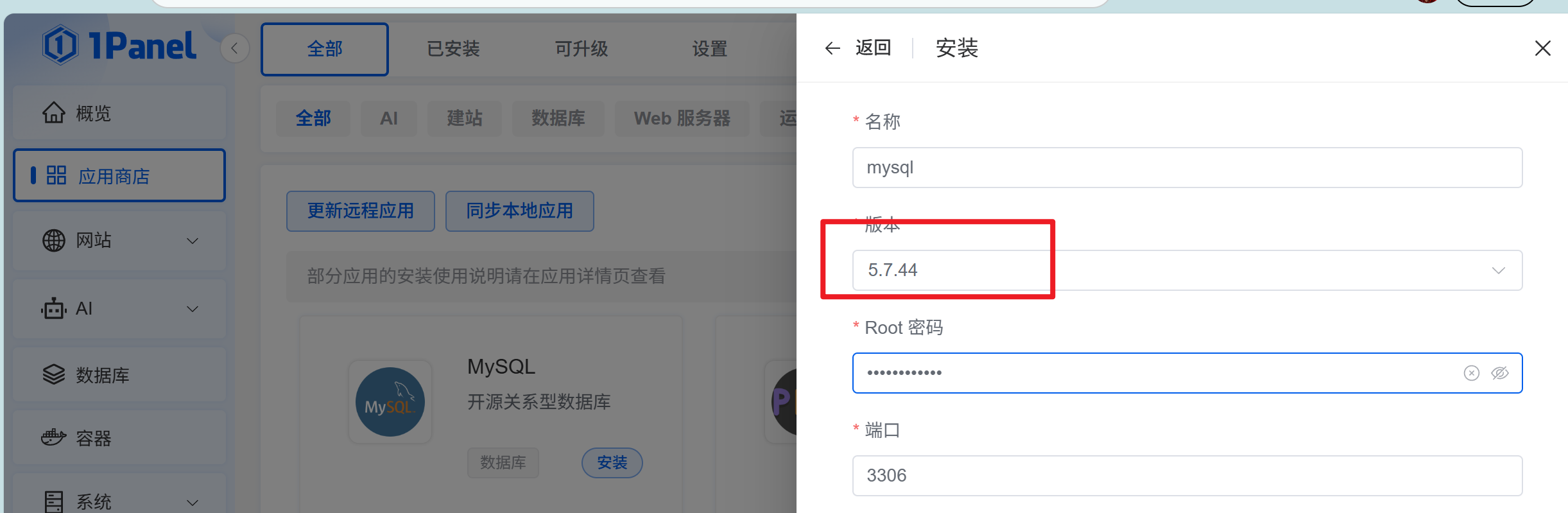This screenshot has width=1568, height=513.
Task: Switch to the top 全部 tab
Action: [x=325, y=49]
